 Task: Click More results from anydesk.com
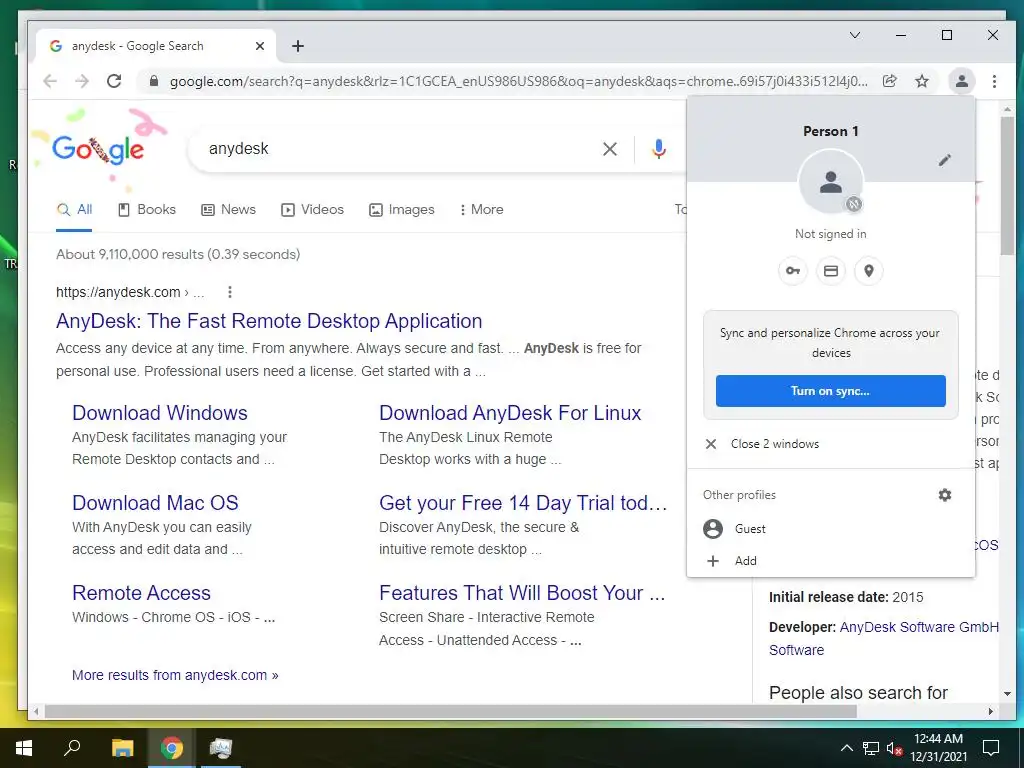pos(175,675)
